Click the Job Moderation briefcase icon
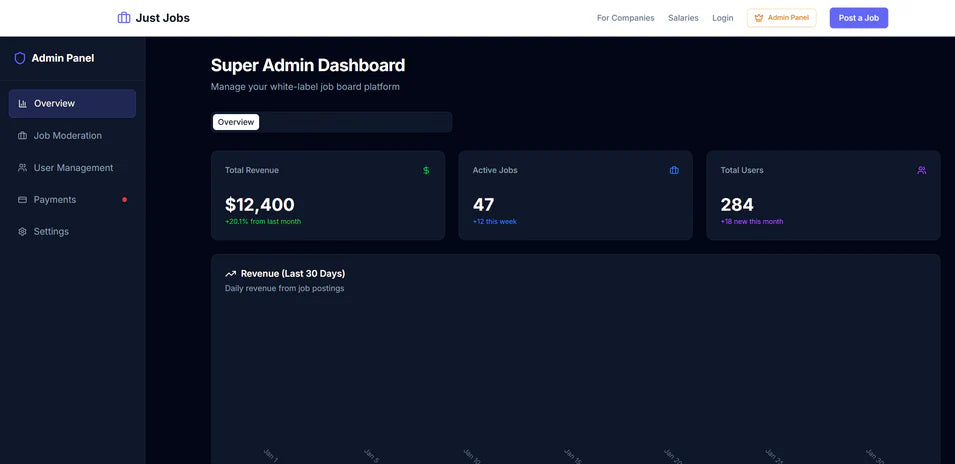The image size is (955, 464). coord(23,136)
